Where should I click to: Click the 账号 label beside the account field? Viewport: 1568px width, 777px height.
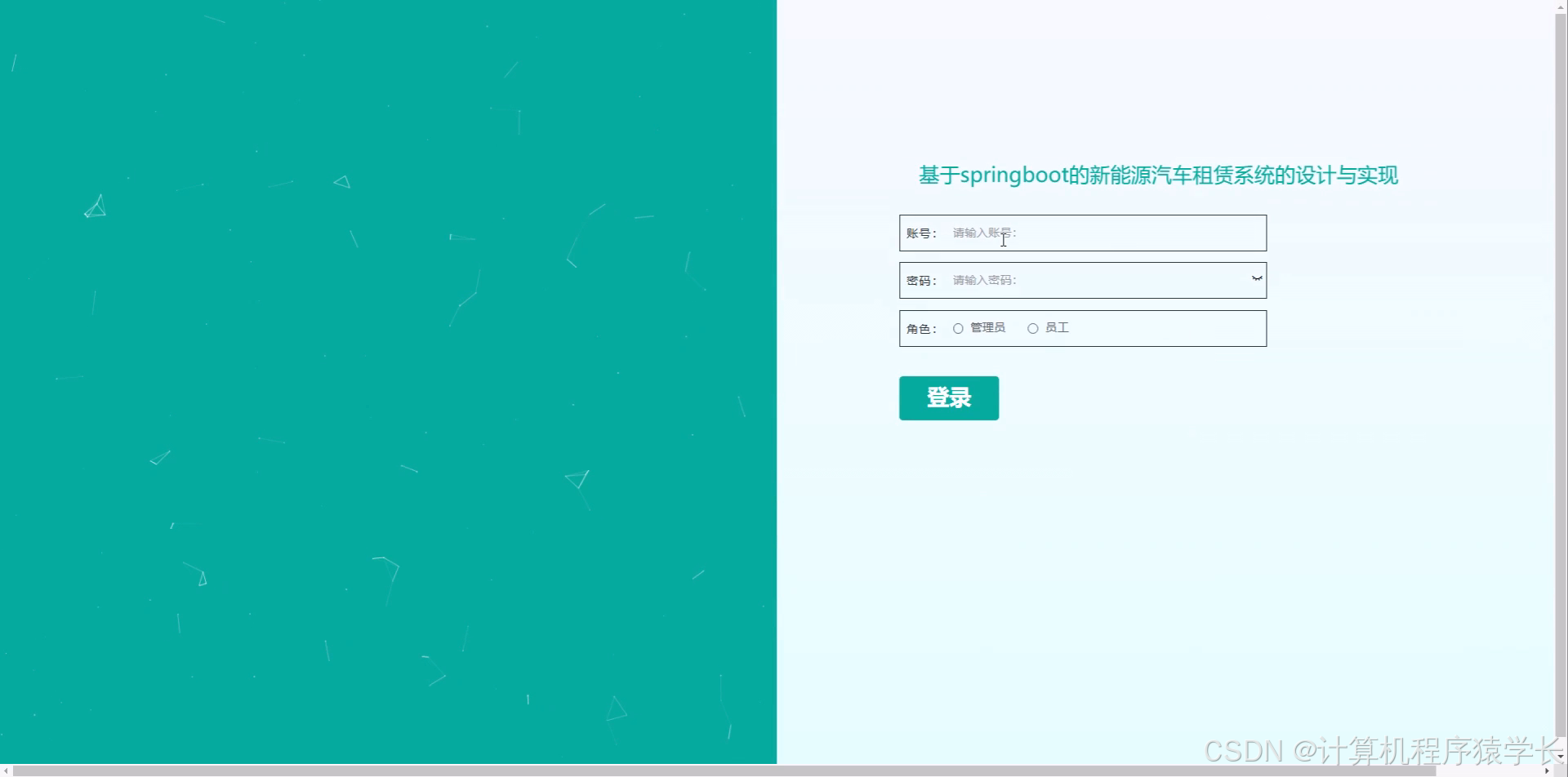click(x=921, y=233)
